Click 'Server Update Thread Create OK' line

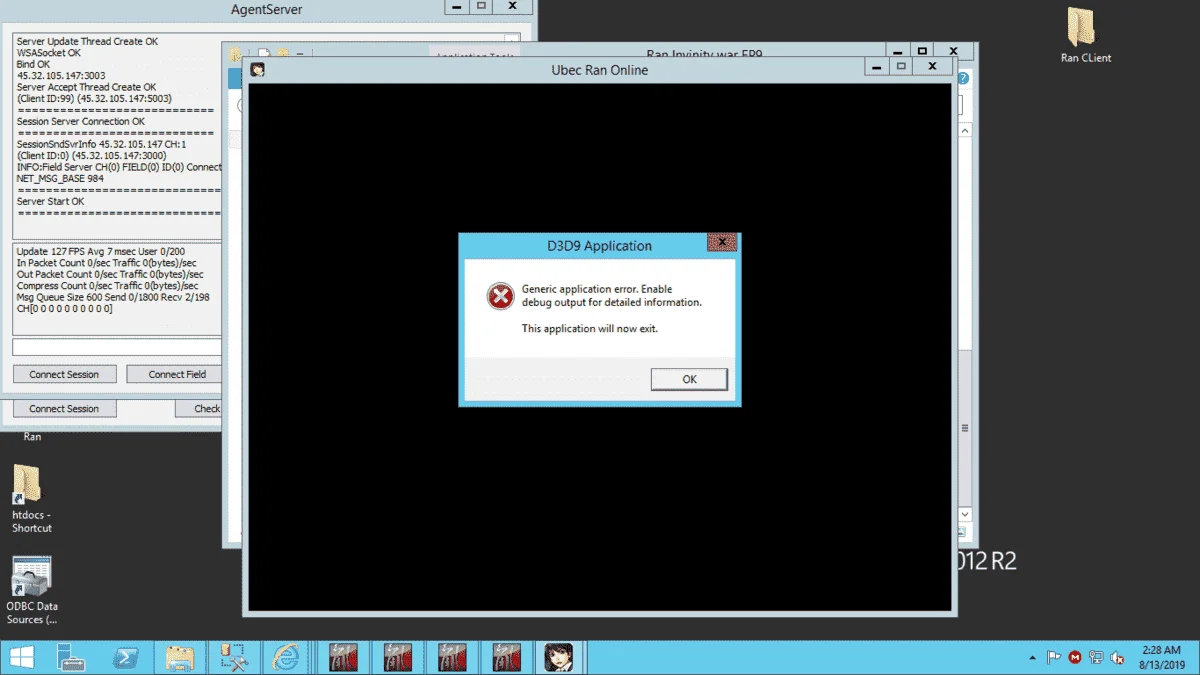coord(87,42)
